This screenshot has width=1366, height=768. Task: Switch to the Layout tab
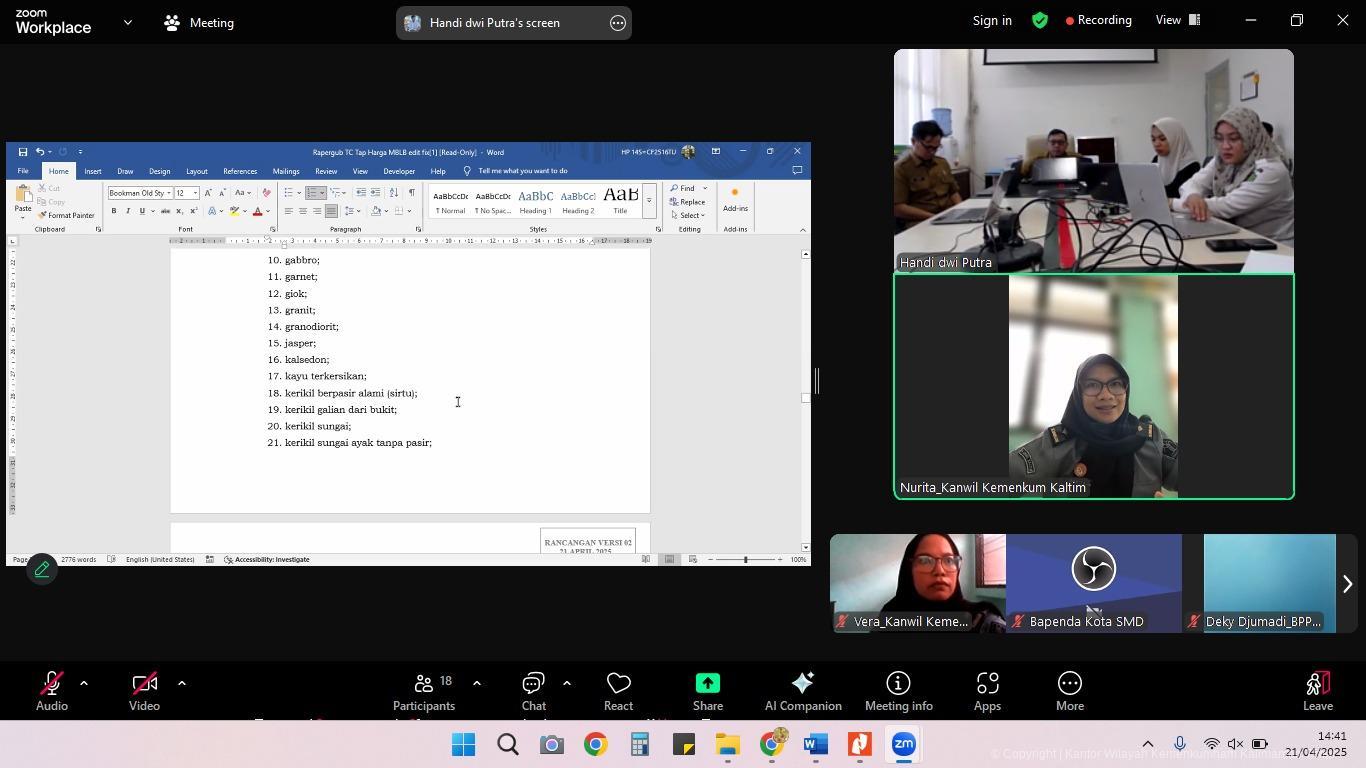[197, 171]
